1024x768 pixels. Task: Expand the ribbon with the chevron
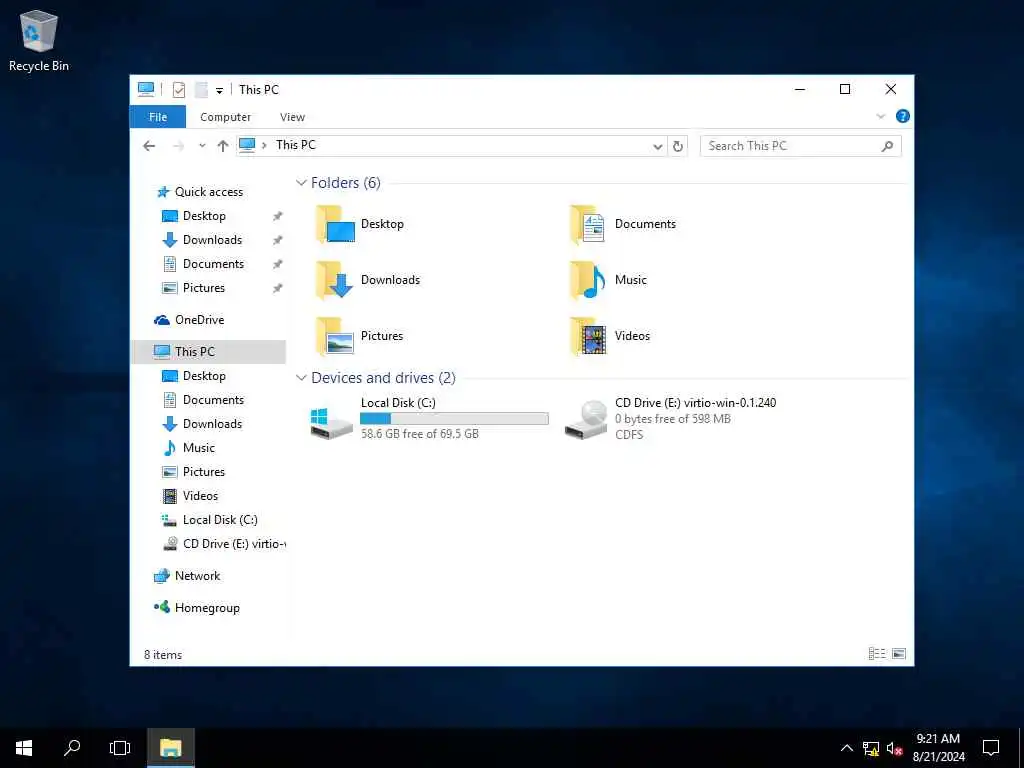880,116
